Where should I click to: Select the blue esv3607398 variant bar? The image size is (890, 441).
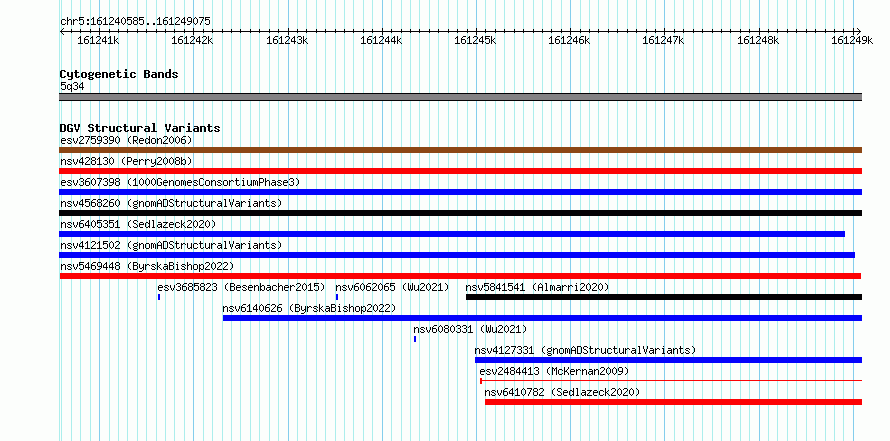(x=460, y=192)
